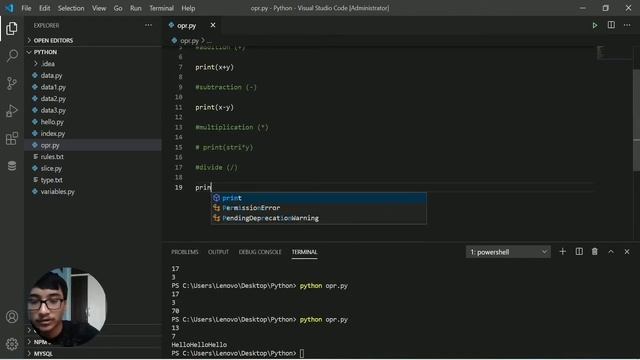The width and height of the screenshot is (640, 360).
Task: Choose the PendingDeprecationWarning suggestion
Action: pos(318,218)
